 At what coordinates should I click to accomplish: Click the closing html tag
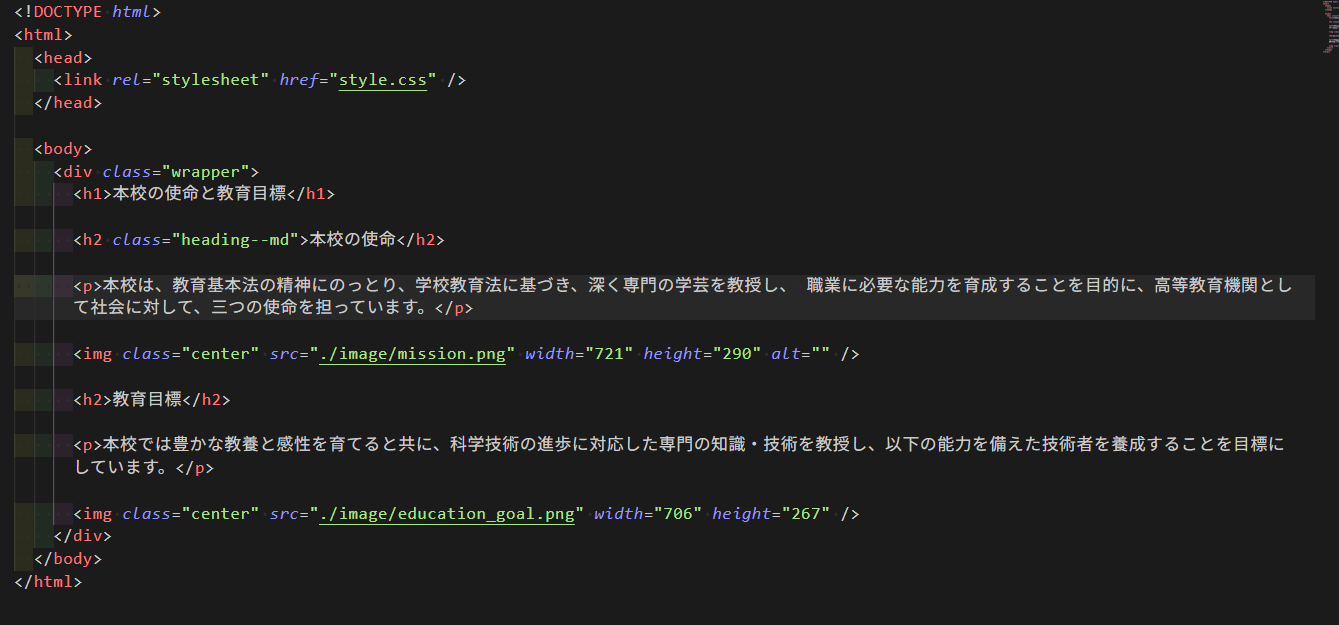[48, 582]
